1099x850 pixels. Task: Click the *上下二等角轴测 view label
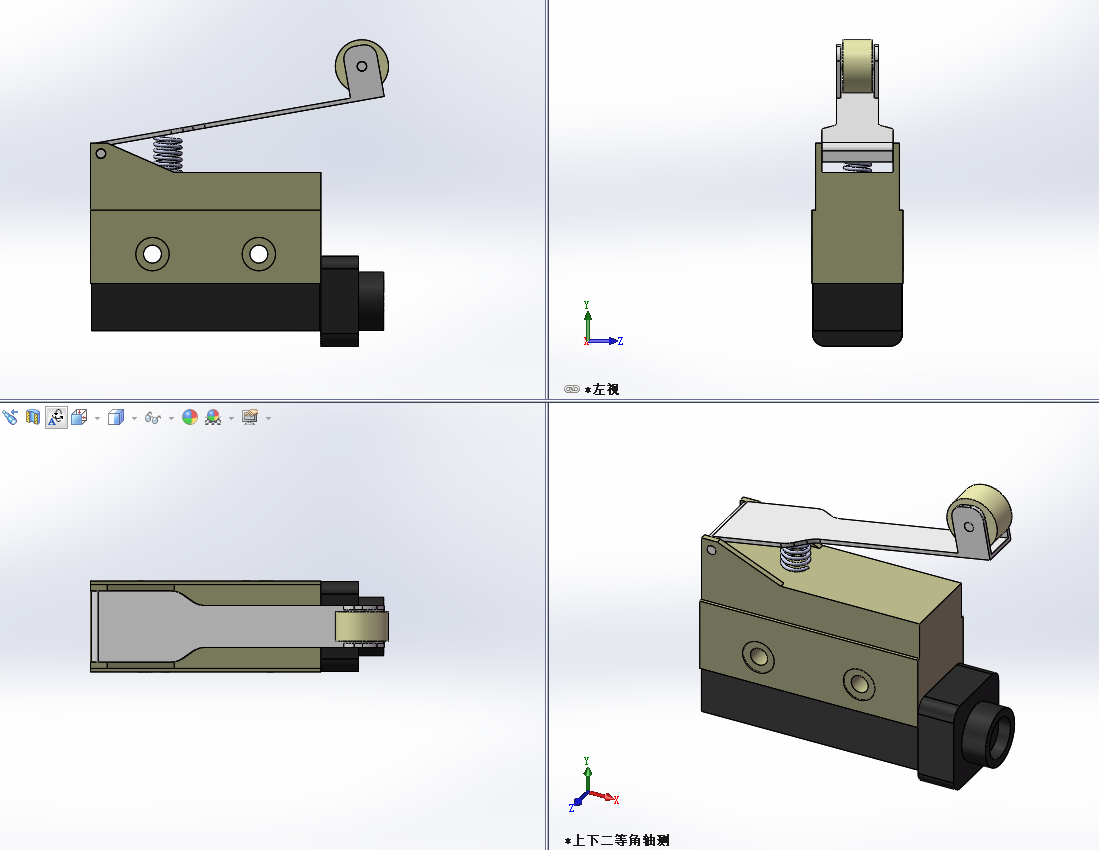[617, 840]
